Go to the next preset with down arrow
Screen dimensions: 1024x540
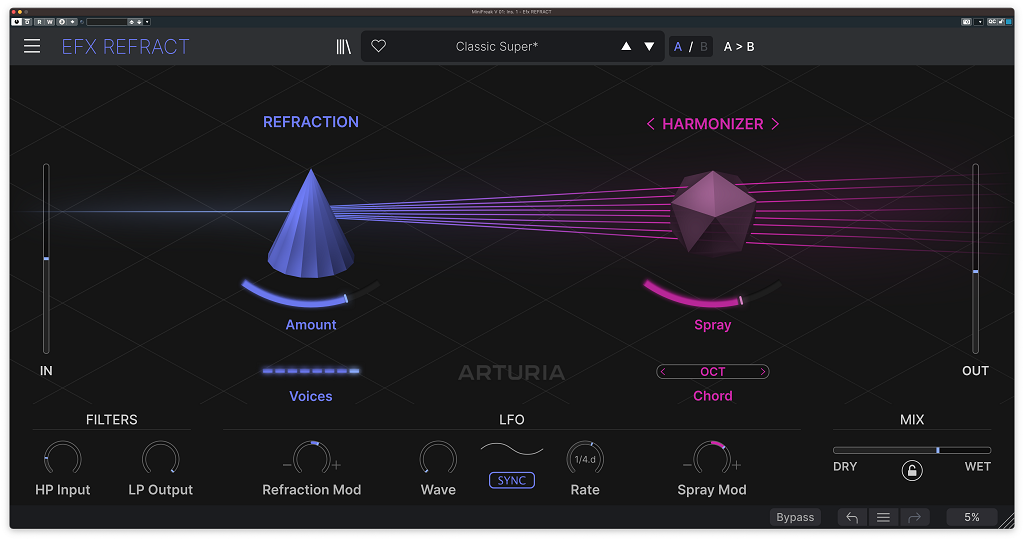click(649, 46)
